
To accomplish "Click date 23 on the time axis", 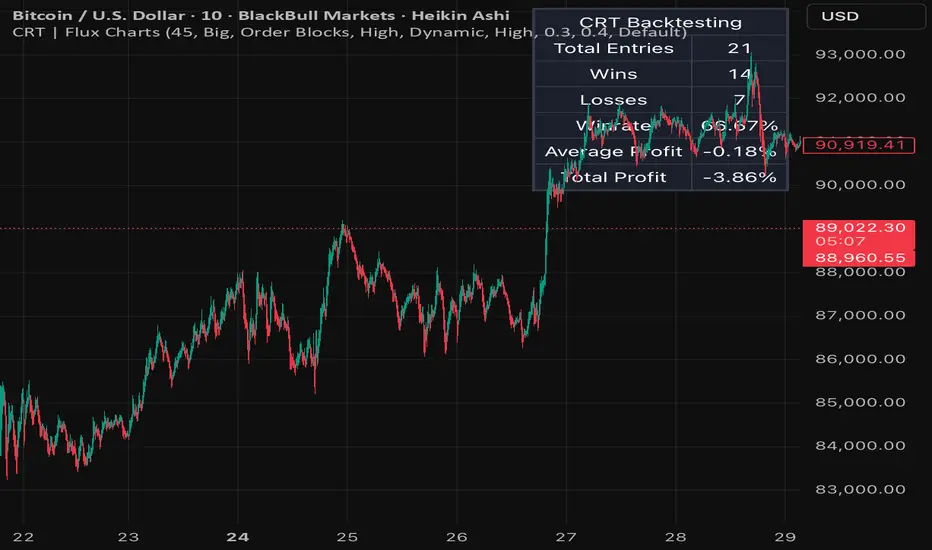I will [x=128, y=537].
